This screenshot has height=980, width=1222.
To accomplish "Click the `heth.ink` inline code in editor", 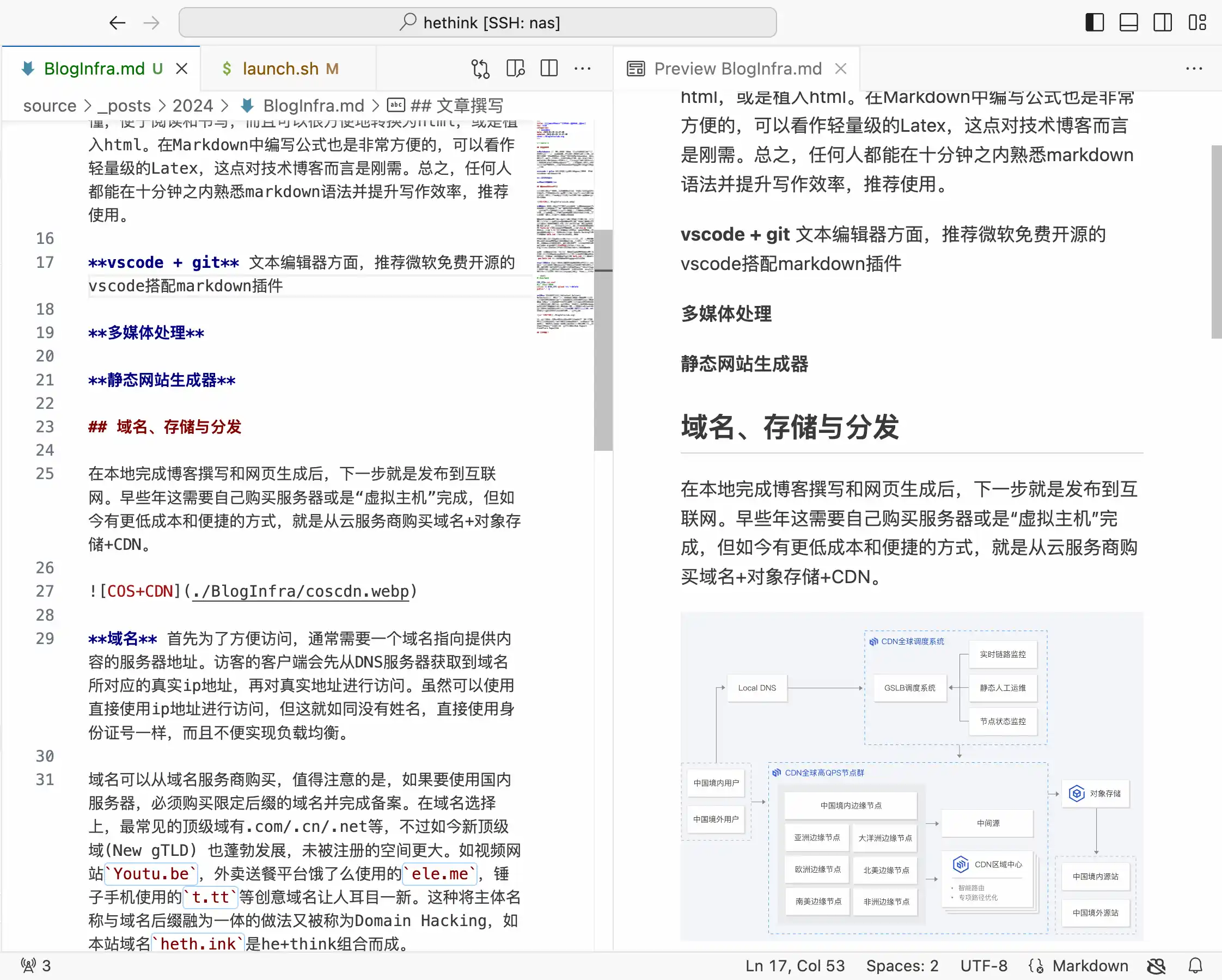I will point(198,944).
